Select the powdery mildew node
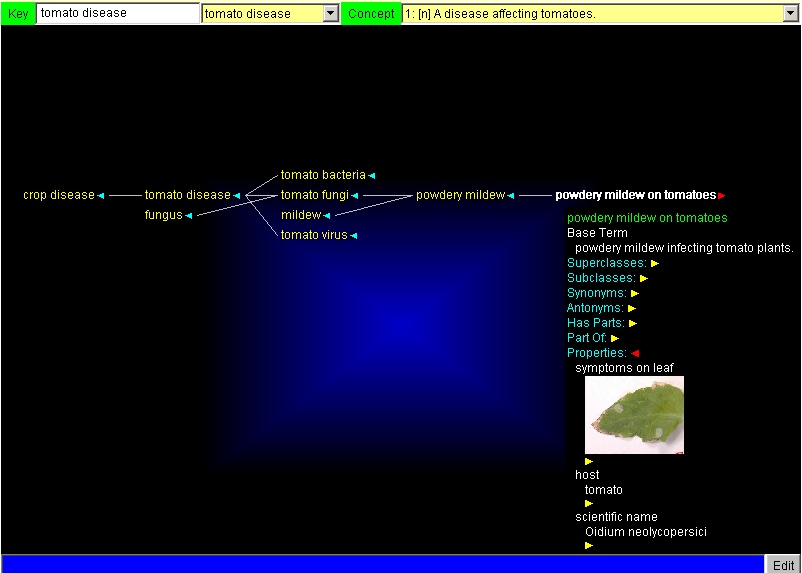The width and height of the screenshot is (802, 574). point(460,195)
